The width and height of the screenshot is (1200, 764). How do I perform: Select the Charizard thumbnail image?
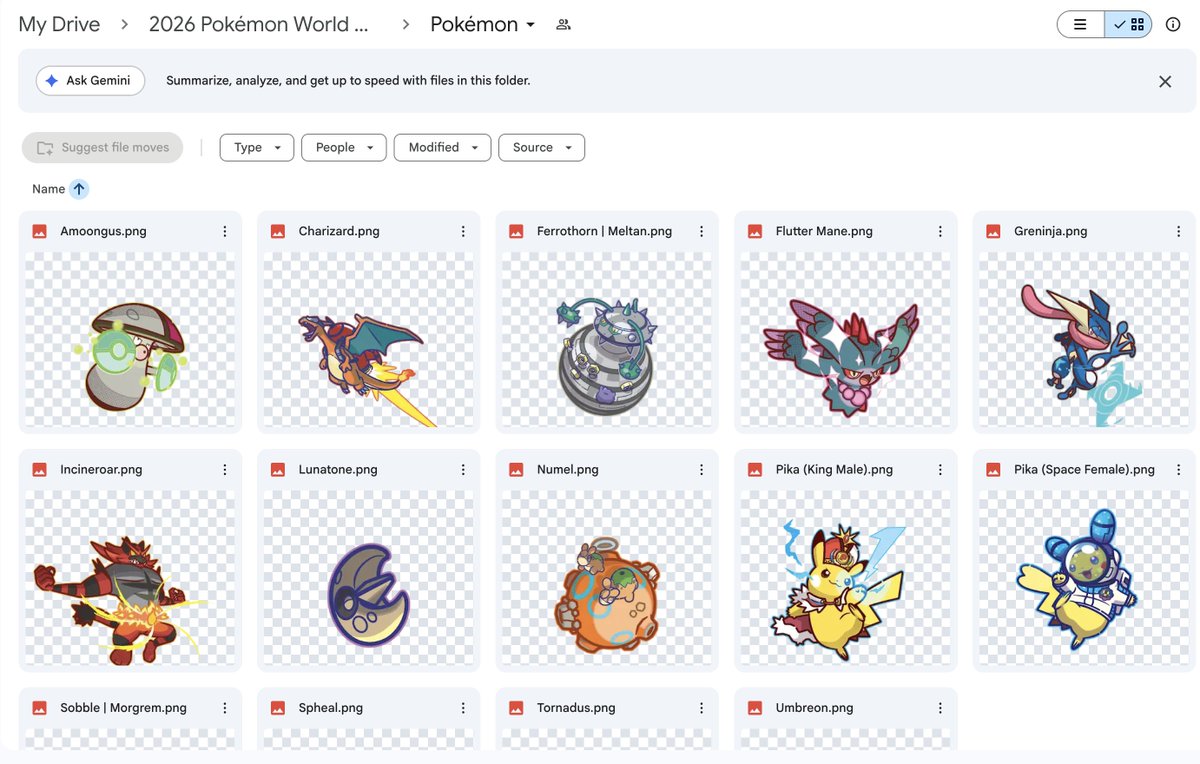(x=369, y=339)
